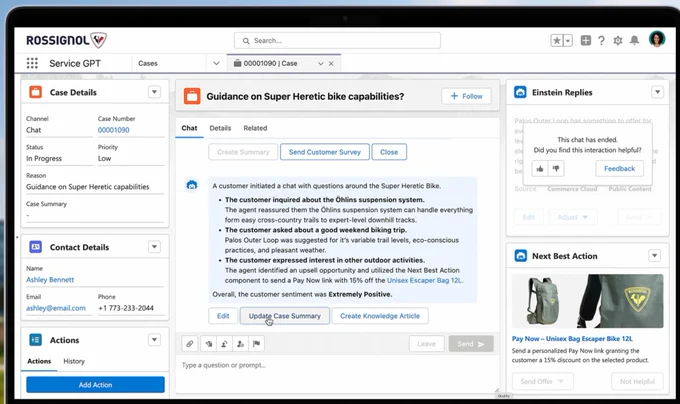Click the Not Helpful button
The width and height of the screenshot is (680, 404).
(x=637, y=381)
